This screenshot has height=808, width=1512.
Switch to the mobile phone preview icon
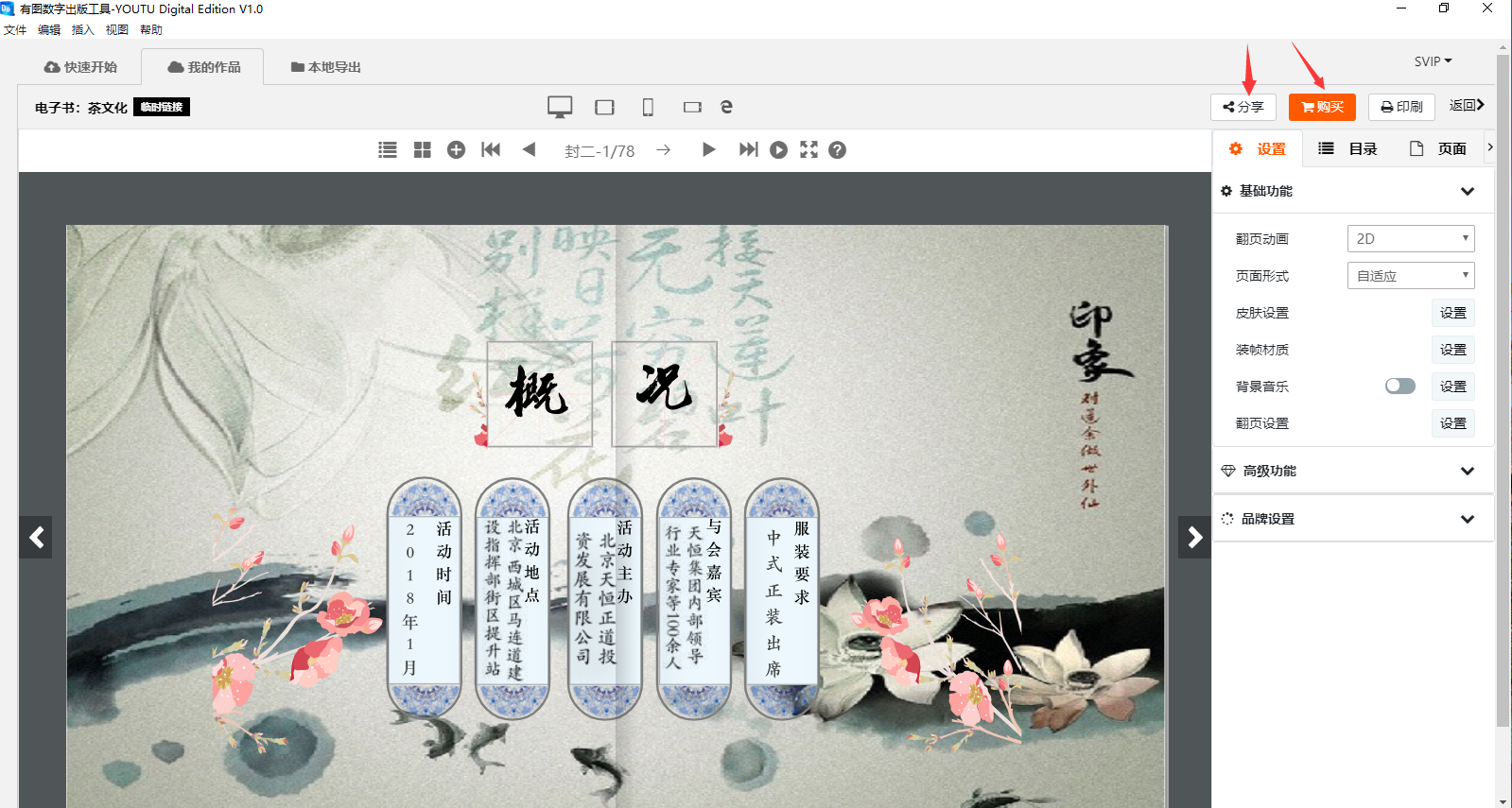(x=648, y=108)
